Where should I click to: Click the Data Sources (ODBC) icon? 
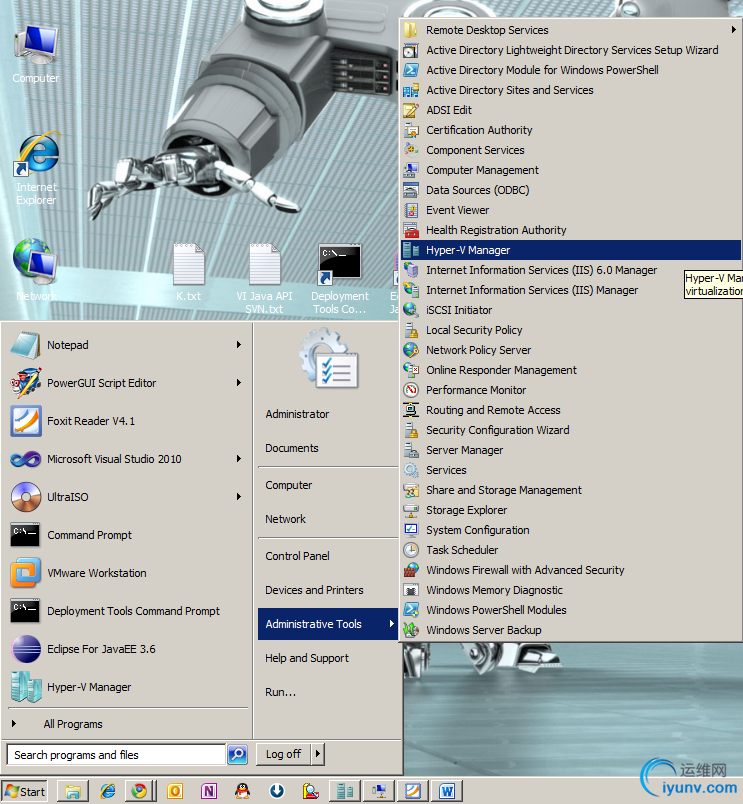[411, 190]
